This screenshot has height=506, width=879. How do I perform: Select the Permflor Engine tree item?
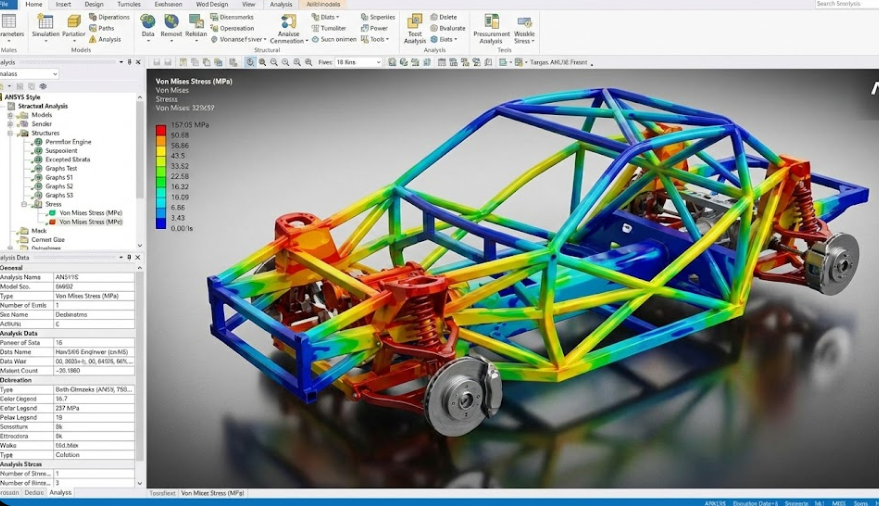(x=68, y=142)
